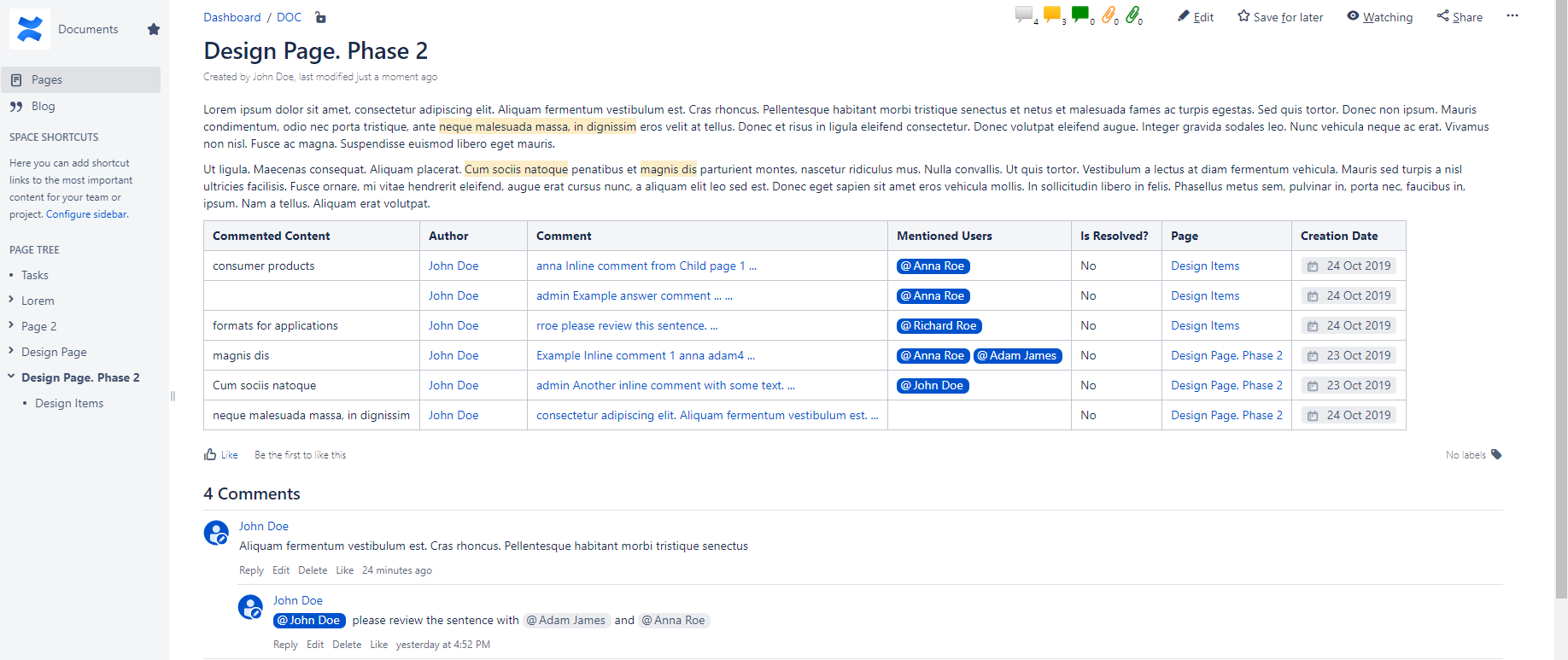Screen dimensions: 1568x660
Task: Collapse the Design Page. Phase 2 tree node
Action: pos(11,377)
